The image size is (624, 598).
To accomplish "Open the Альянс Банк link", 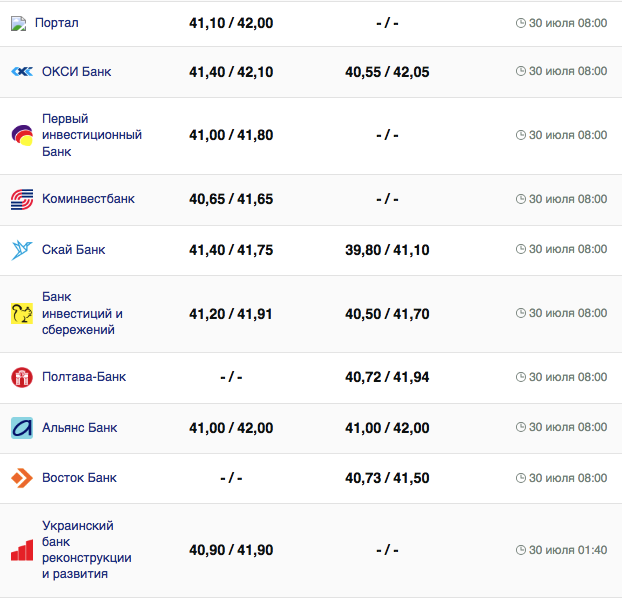I will coord(79,428).
